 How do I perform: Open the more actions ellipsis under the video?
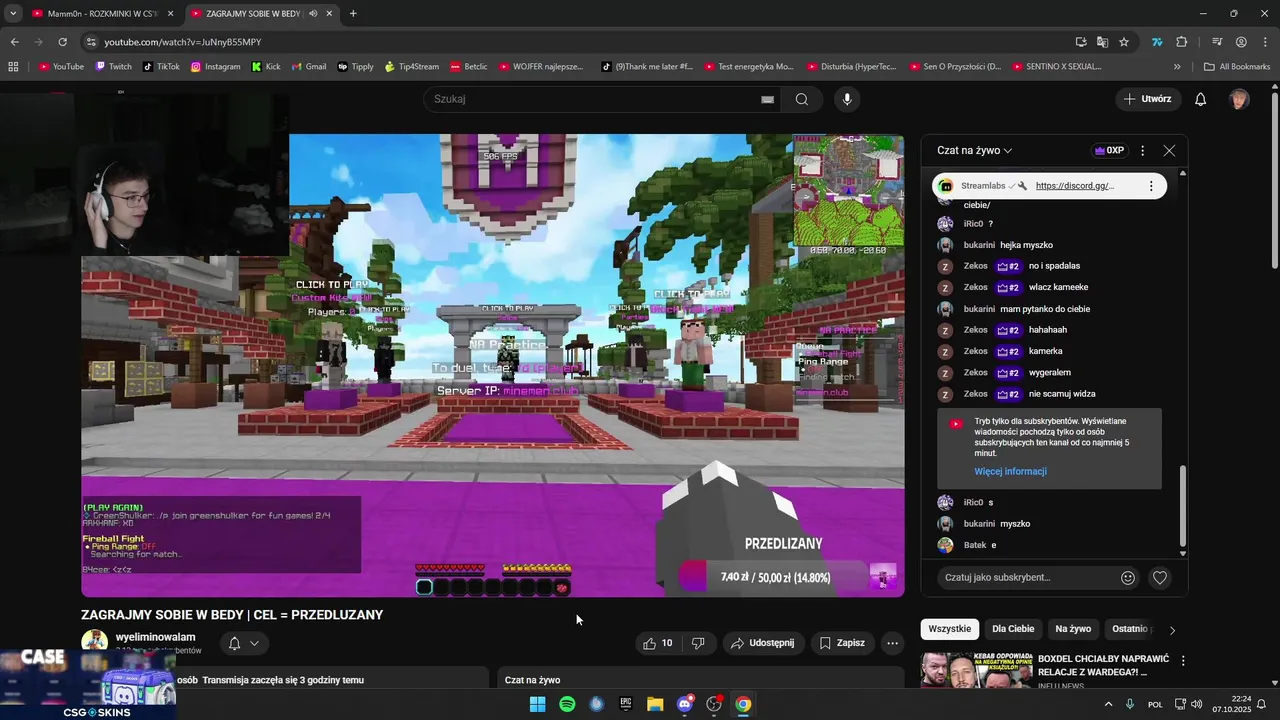click(x=893, y=643)
